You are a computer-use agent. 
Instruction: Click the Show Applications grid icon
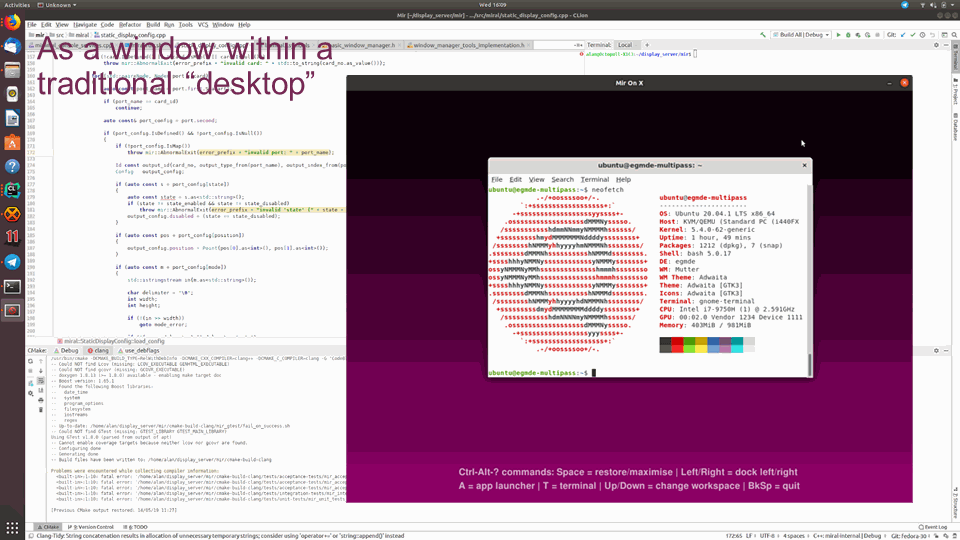pos(12,528)
